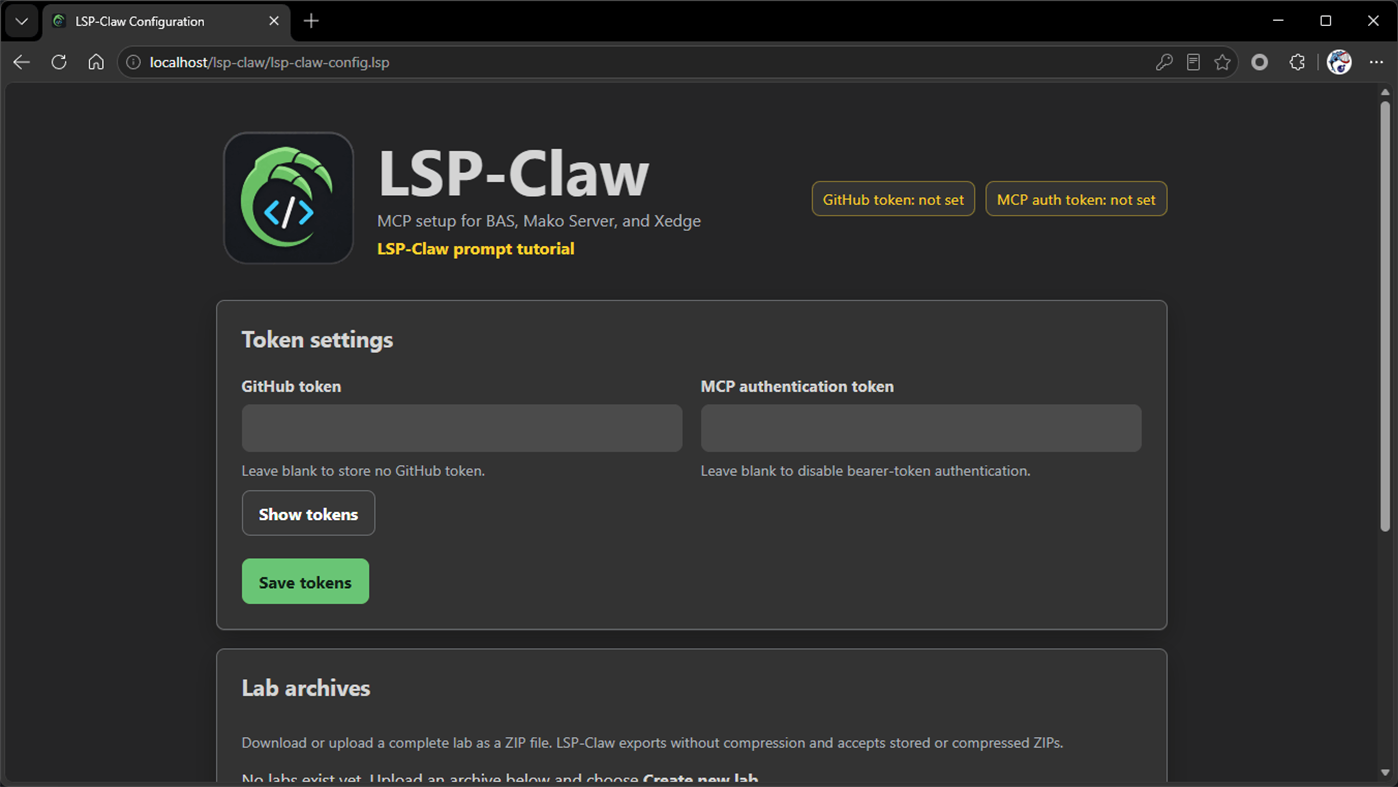Open a new browser tab
This screenshot has width=1398, height=787.
tap(311, 21)
